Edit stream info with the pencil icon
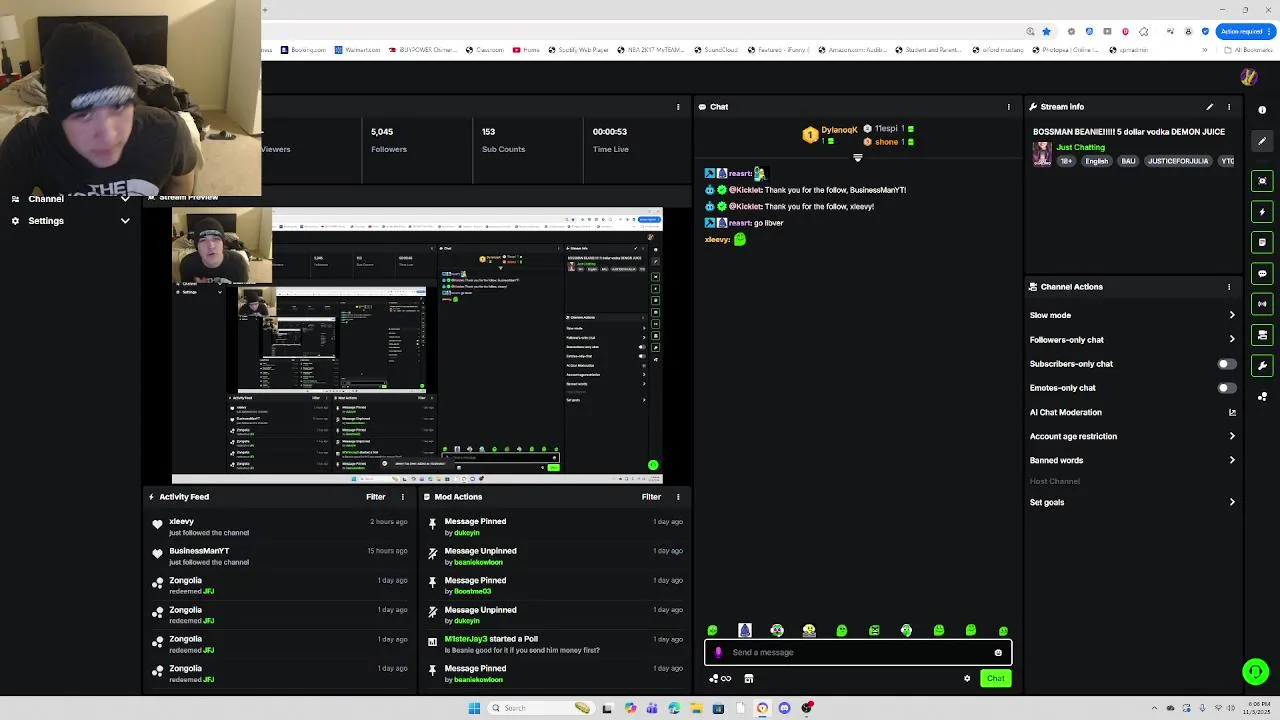This screenshot has width=1280, height=720. (x=1209, y=107)
